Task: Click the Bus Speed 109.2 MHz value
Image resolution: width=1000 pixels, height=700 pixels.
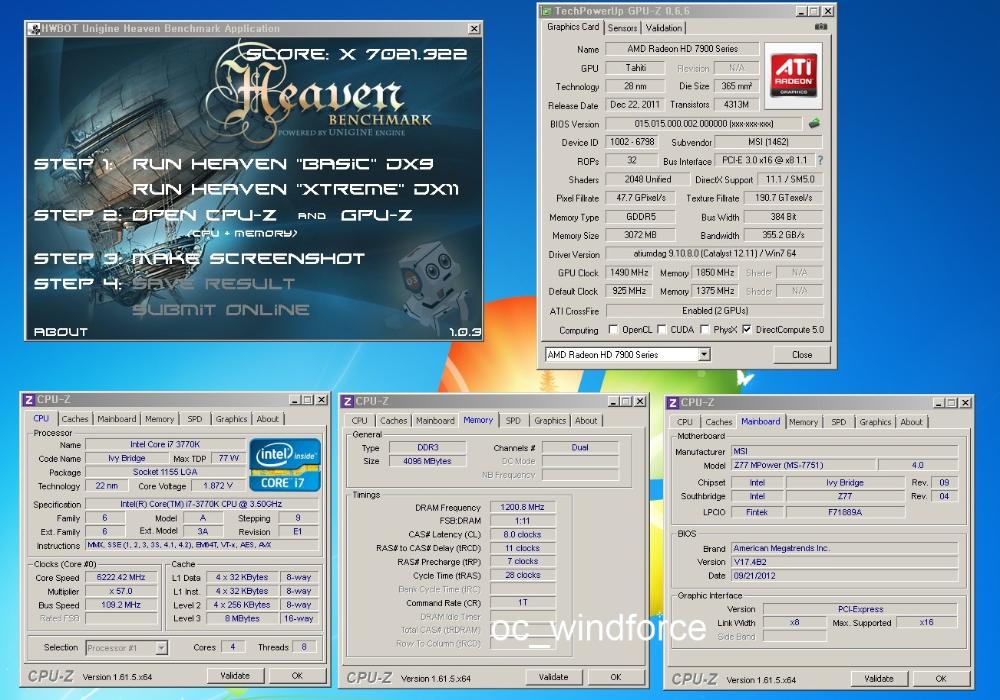Action: tap(121, 605)
